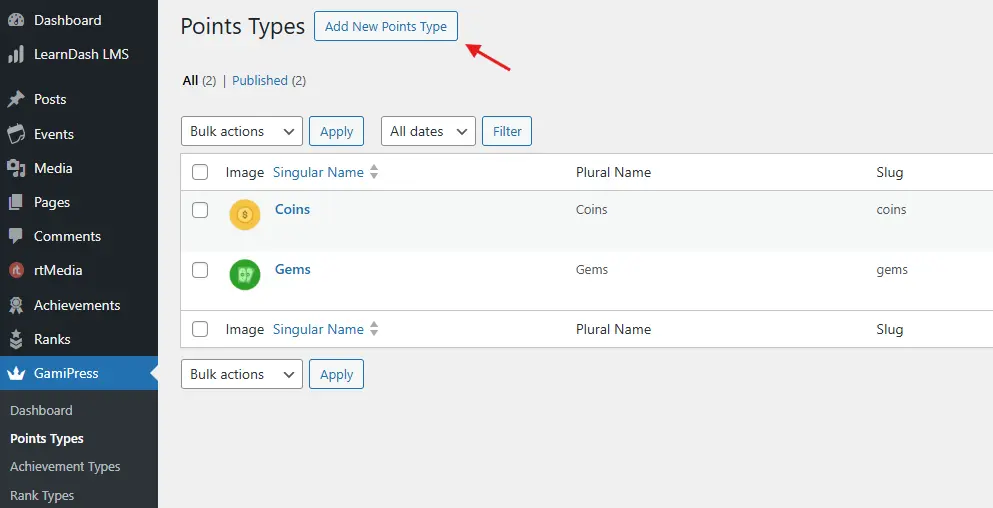993x508 pixels.
Task: Open the Coins points type image thumbnail
Action: point(245,215)
